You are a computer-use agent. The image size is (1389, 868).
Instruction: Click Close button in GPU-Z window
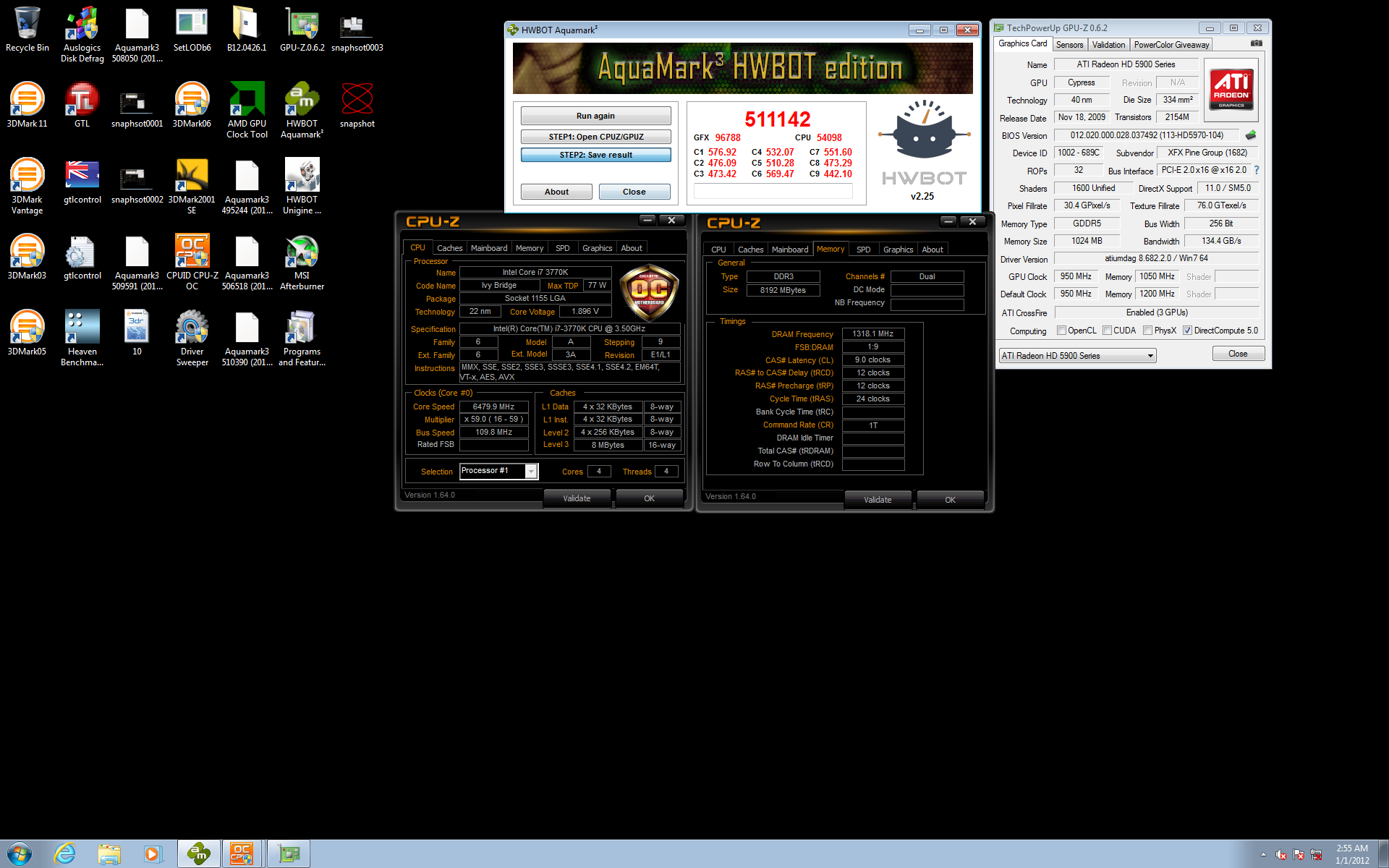click(x=1238, y=354)
